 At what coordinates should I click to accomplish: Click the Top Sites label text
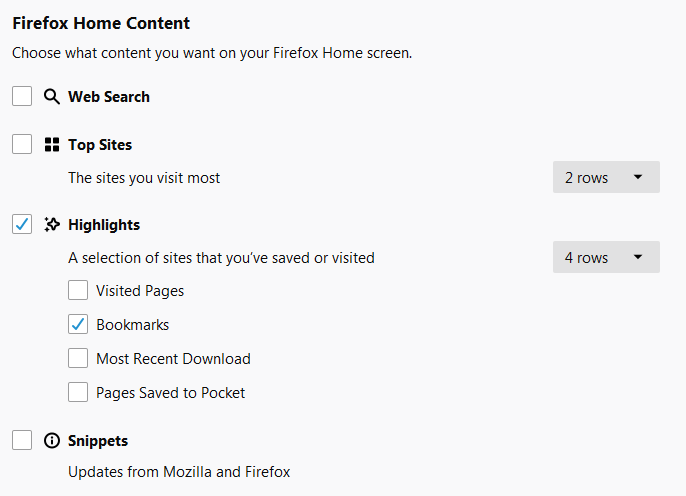pyautogui.click(x=100, y=145)
